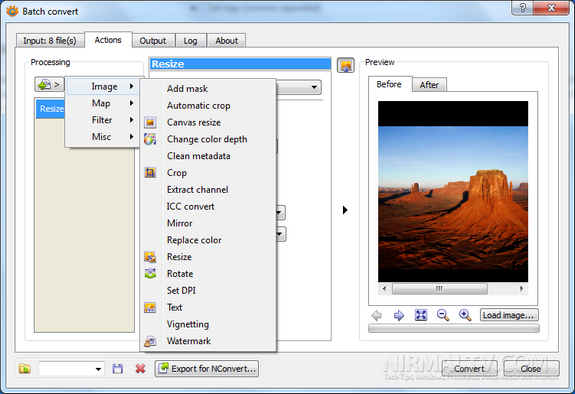Switch preview to After tab
The image size is (575, 394).
coord(429,85)
